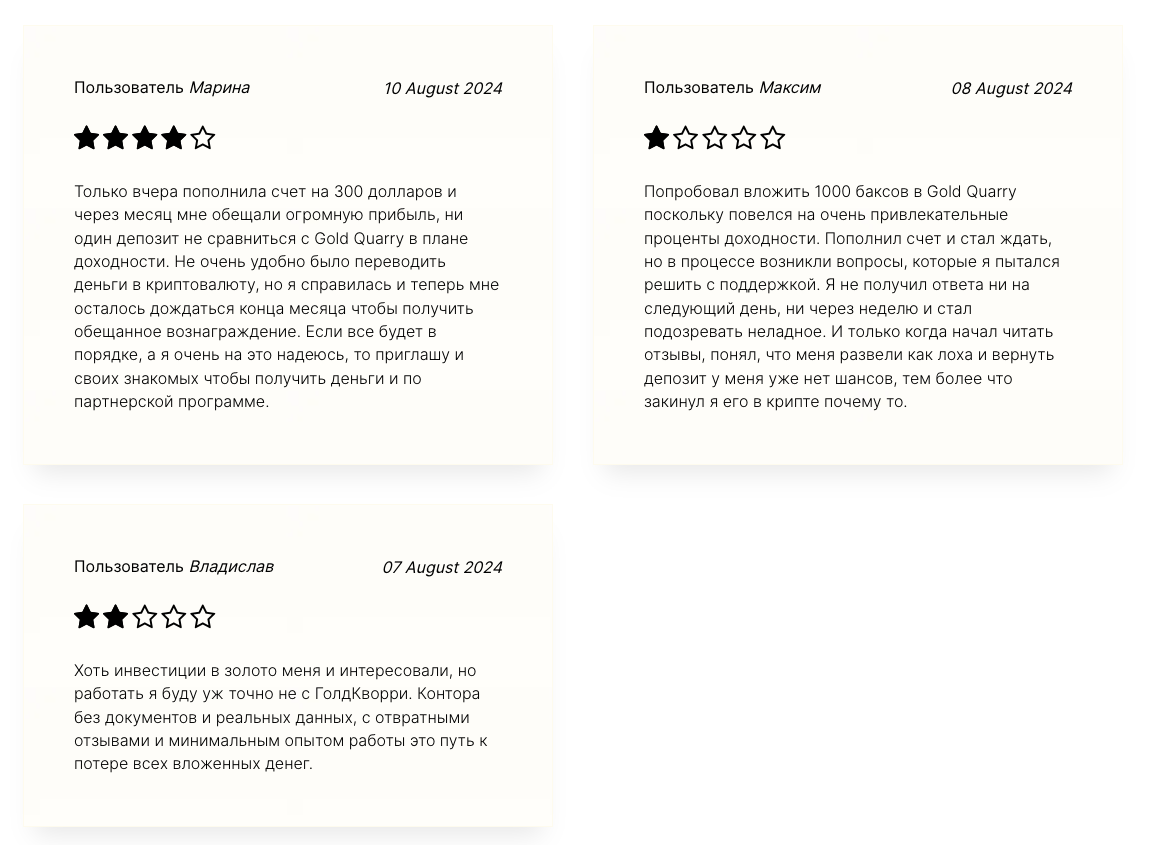
Task: Select the username Владислав
Action: (x=231, y=567)
